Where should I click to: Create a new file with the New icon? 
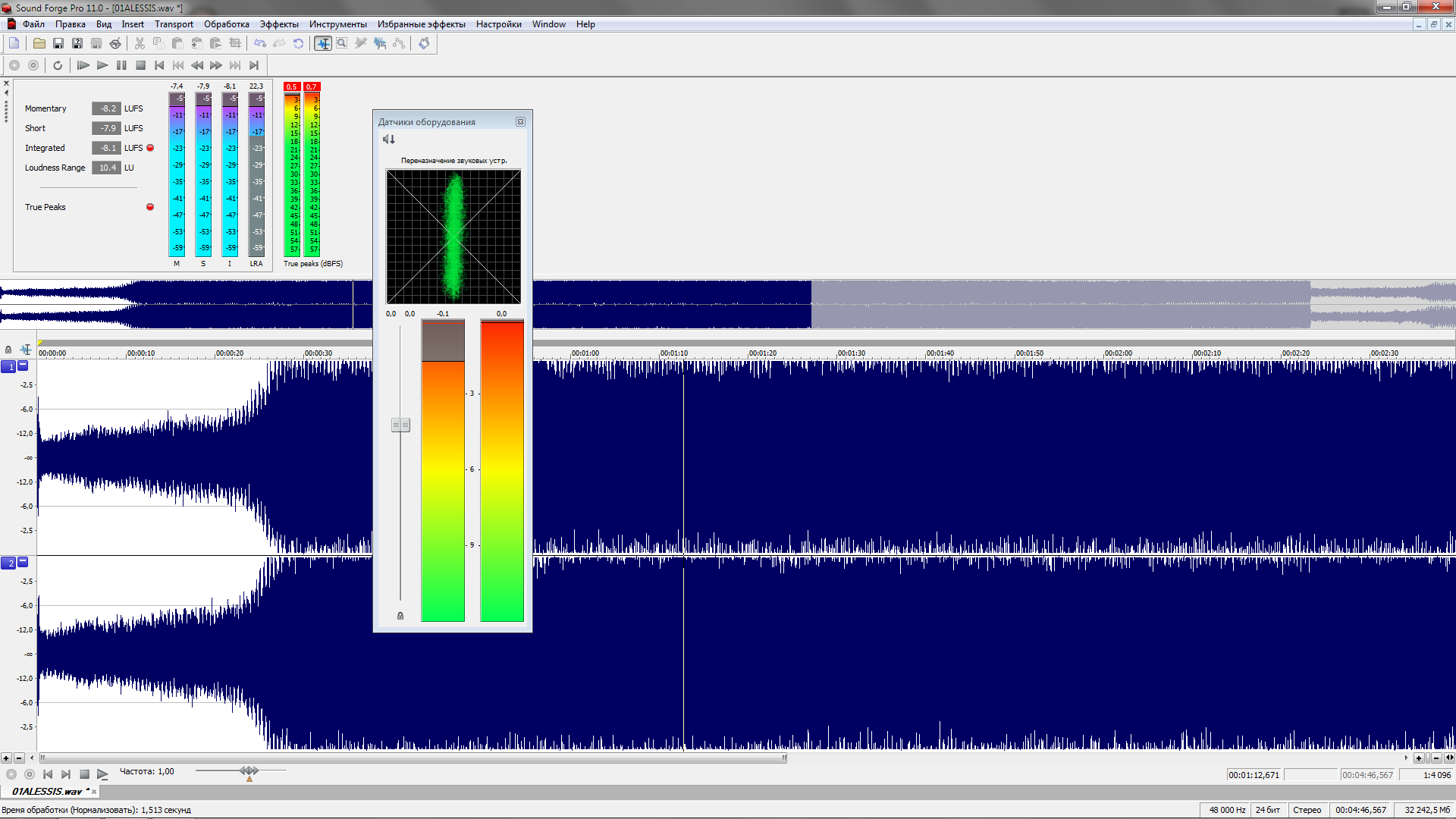[x=14, y=43]
